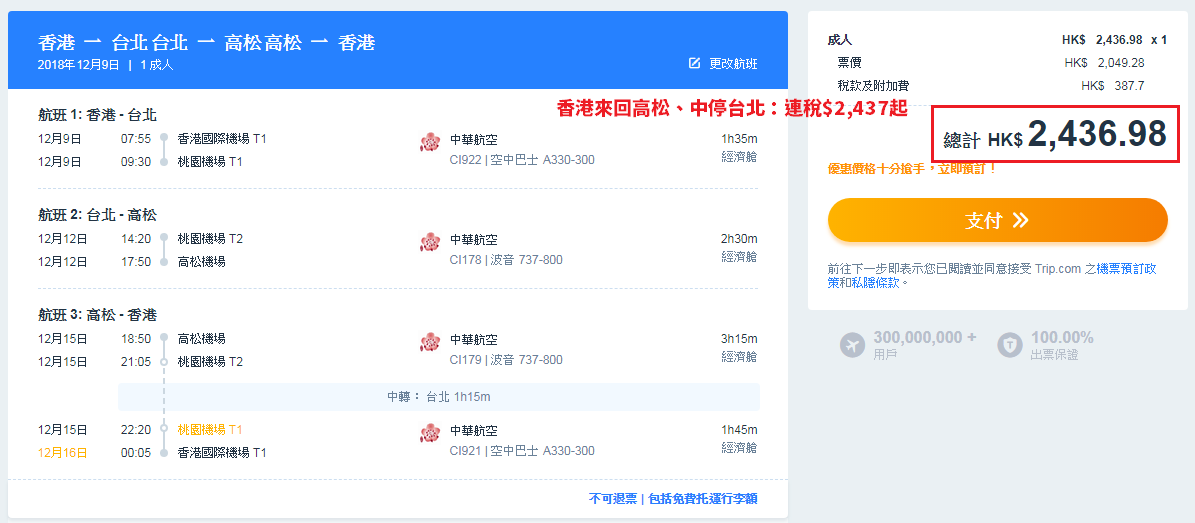Select the 航班 3: 高松 - 香港 heading
Image resolution: width=1195 pixels, height=523 pixels.
point(97,315)
